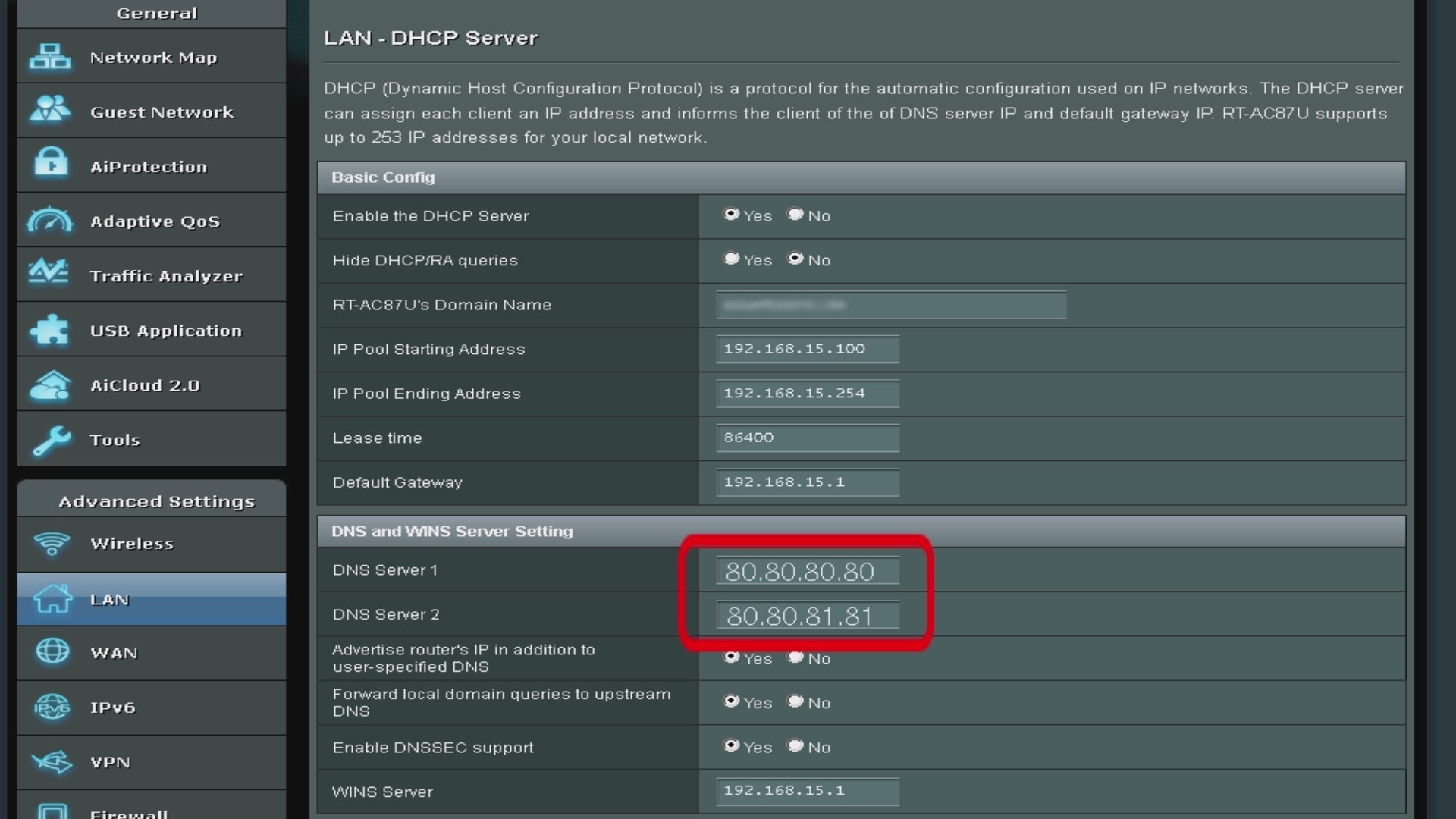Viewport: 1456px width, 819px height.
Task: Set Advertise router's IP to No
Action: tap(795, 657)
